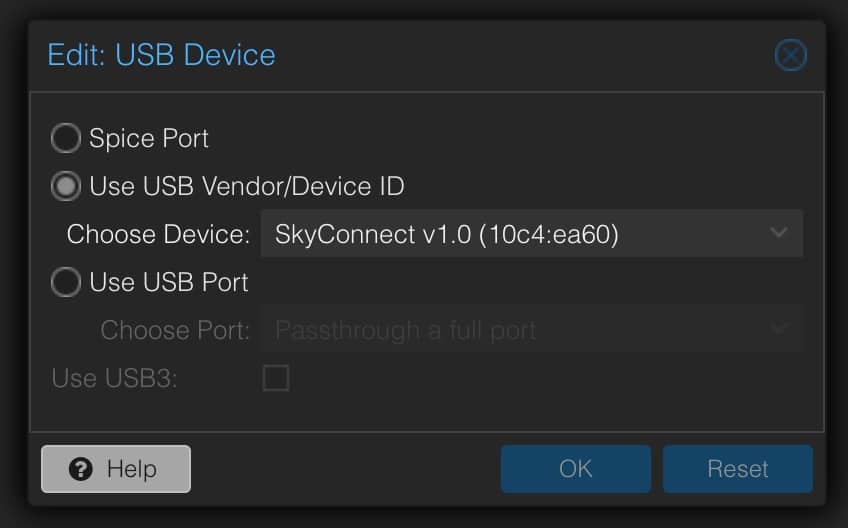Screen dimensions: 848x528
Task: Select Use USB Vendor/Device ID option
Action: (x=66, y=186)
